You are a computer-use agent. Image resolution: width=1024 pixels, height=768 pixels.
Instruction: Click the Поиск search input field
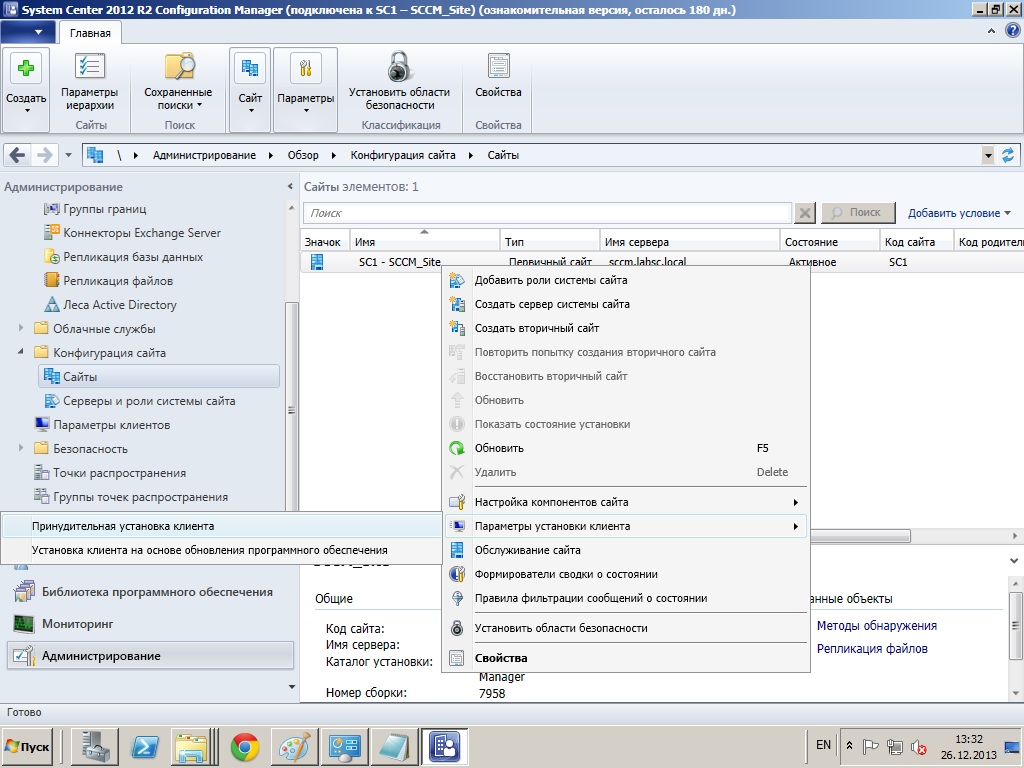547,213
